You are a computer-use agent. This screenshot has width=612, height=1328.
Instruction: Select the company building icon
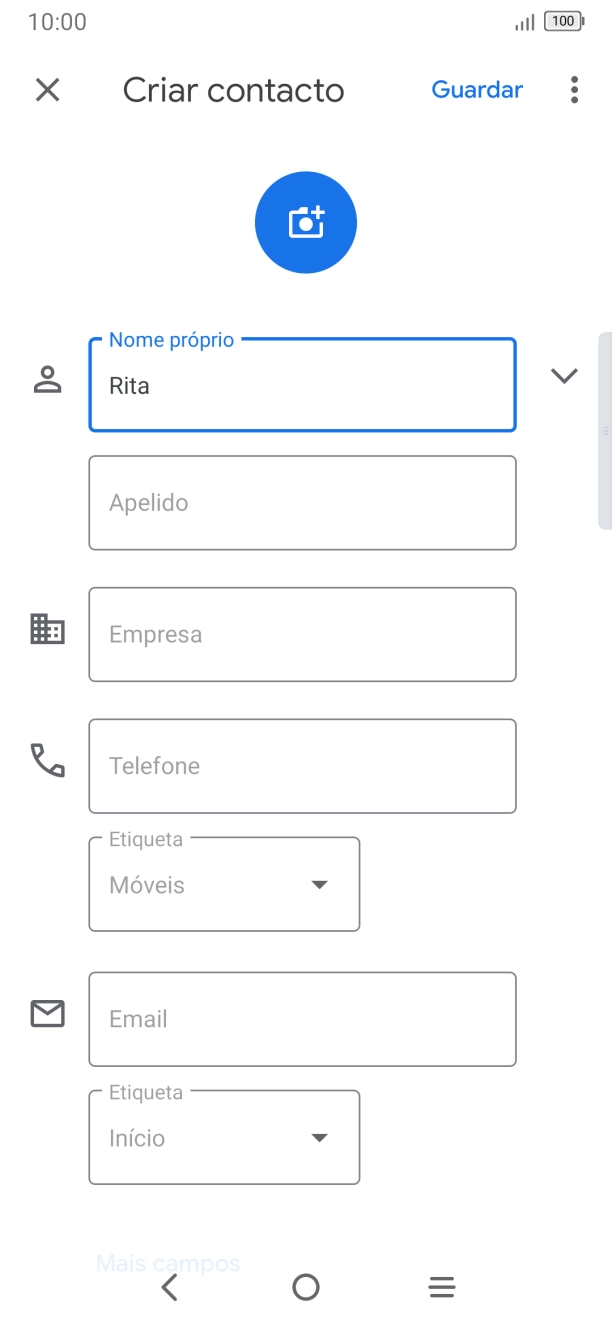(x=47, y=631)
